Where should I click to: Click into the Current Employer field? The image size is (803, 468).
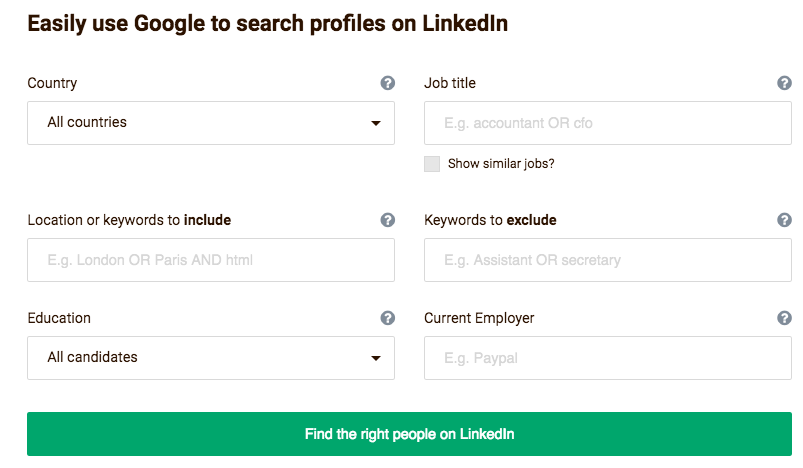pos(608,358)
